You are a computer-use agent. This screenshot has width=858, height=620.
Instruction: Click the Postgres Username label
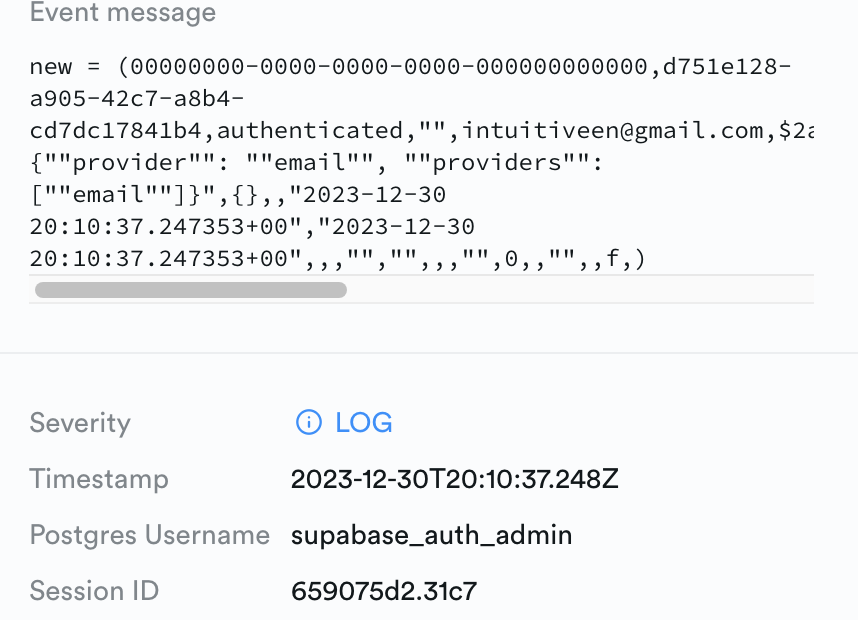150,535
